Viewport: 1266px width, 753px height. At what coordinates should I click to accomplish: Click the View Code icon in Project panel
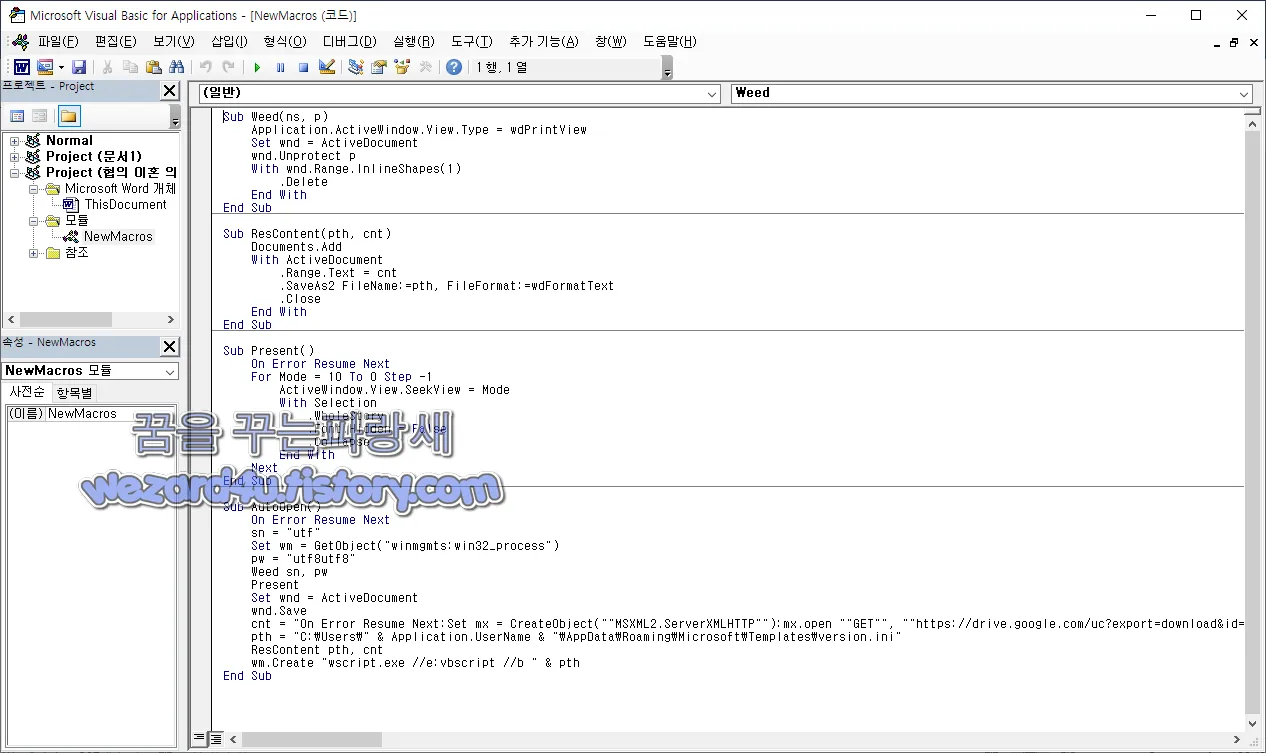[x=17, y=116]
